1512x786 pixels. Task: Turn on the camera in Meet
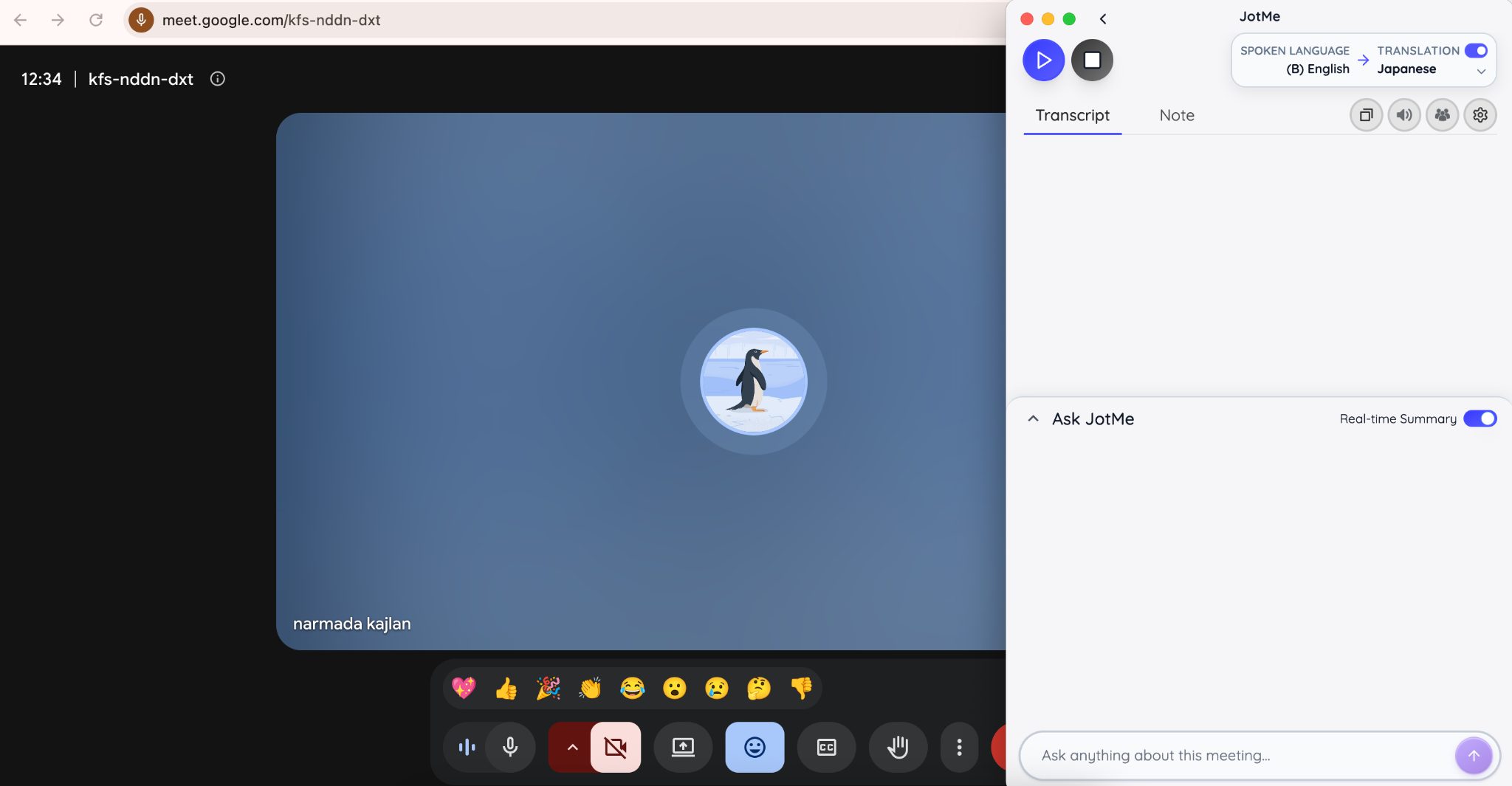point(616,748)
